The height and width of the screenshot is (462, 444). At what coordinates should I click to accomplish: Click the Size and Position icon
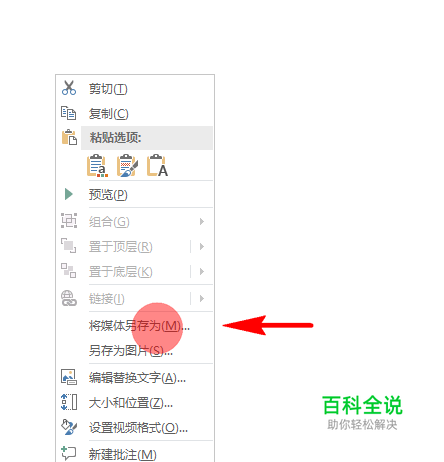pos(69,402)
